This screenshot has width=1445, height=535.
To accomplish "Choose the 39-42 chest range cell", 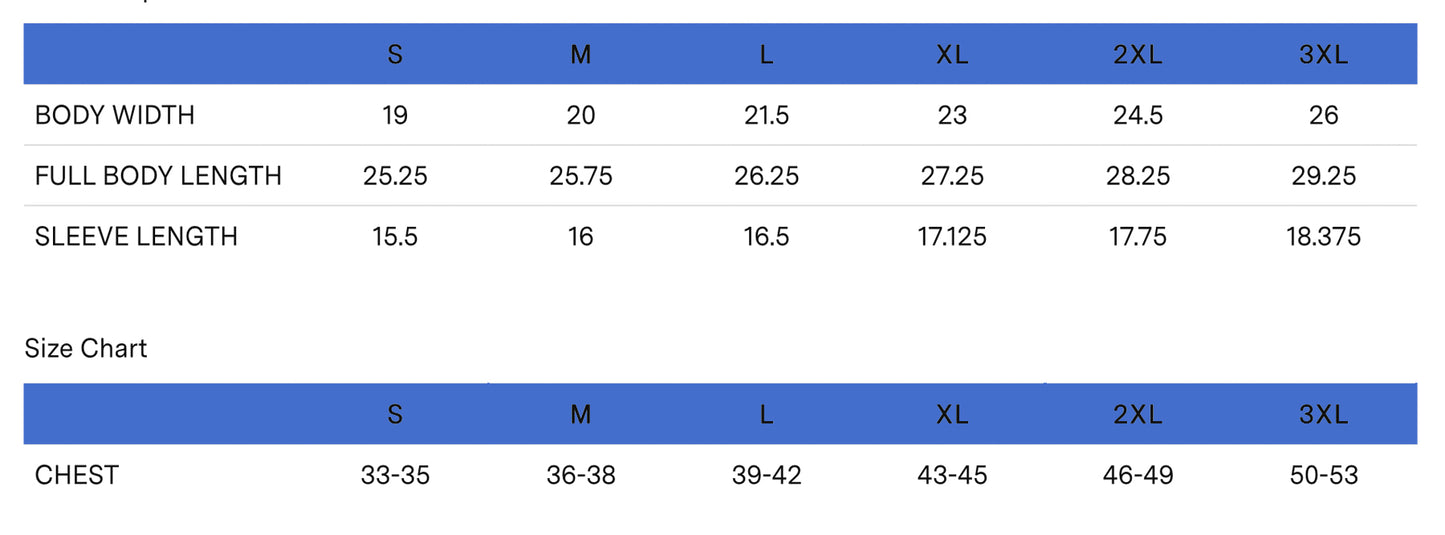I will [x=766, y=475].
